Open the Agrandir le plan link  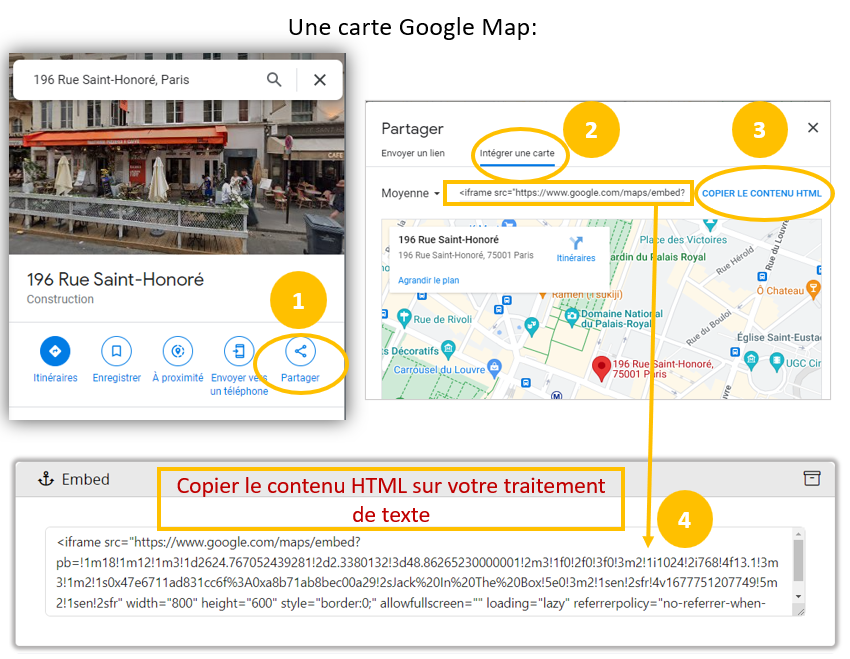pos(428,281)
